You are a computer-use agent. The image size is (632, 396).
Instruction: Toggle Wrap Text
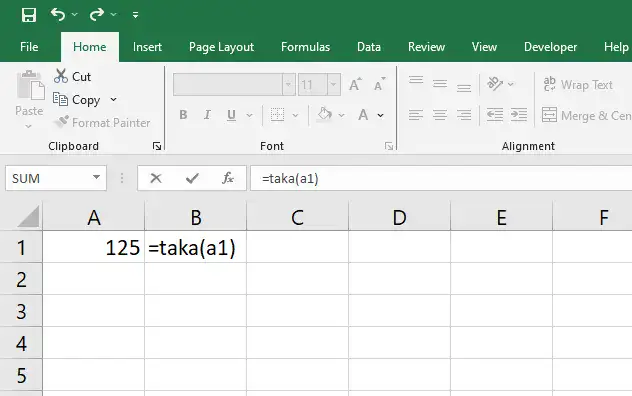coord(578,85)
